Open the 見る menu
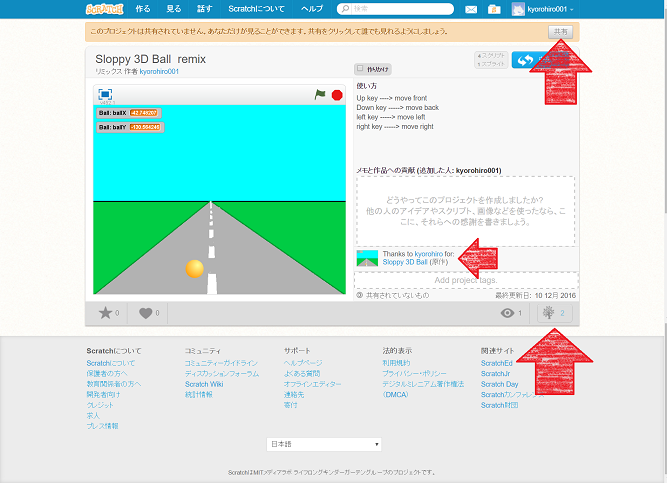667x483 pixels. coord(174,9)
